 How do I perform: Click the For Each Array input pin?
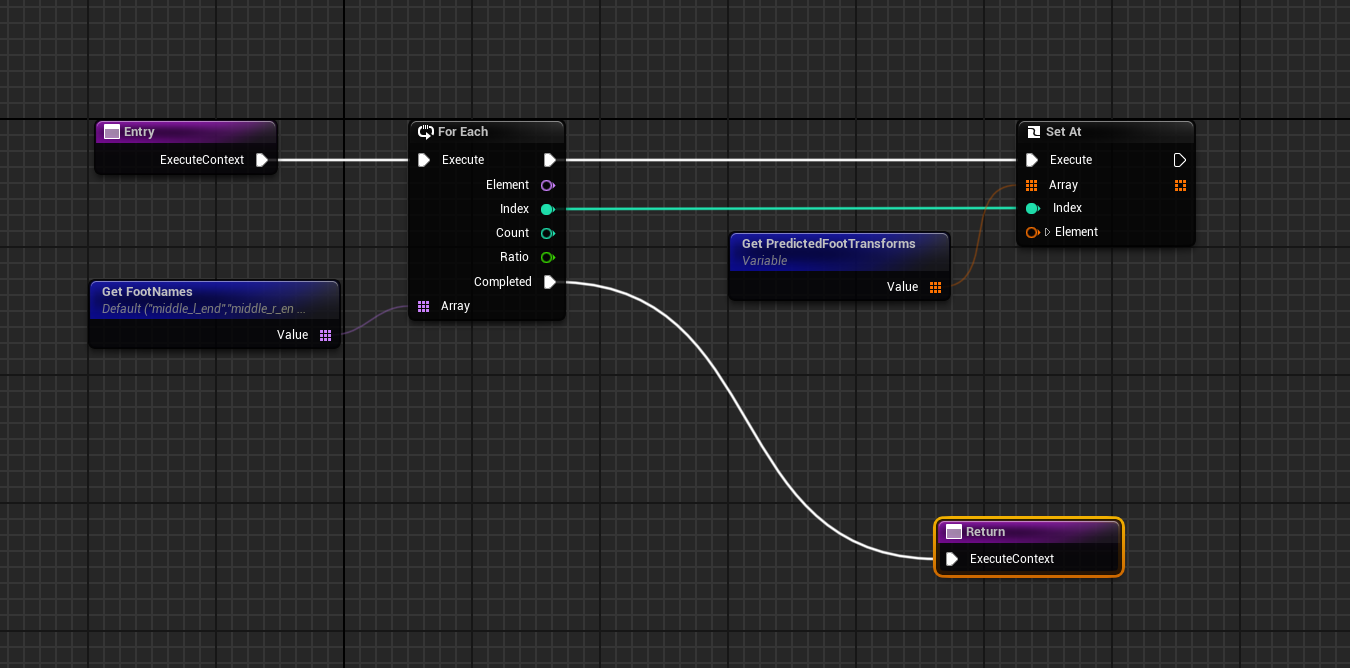(424, 306)
